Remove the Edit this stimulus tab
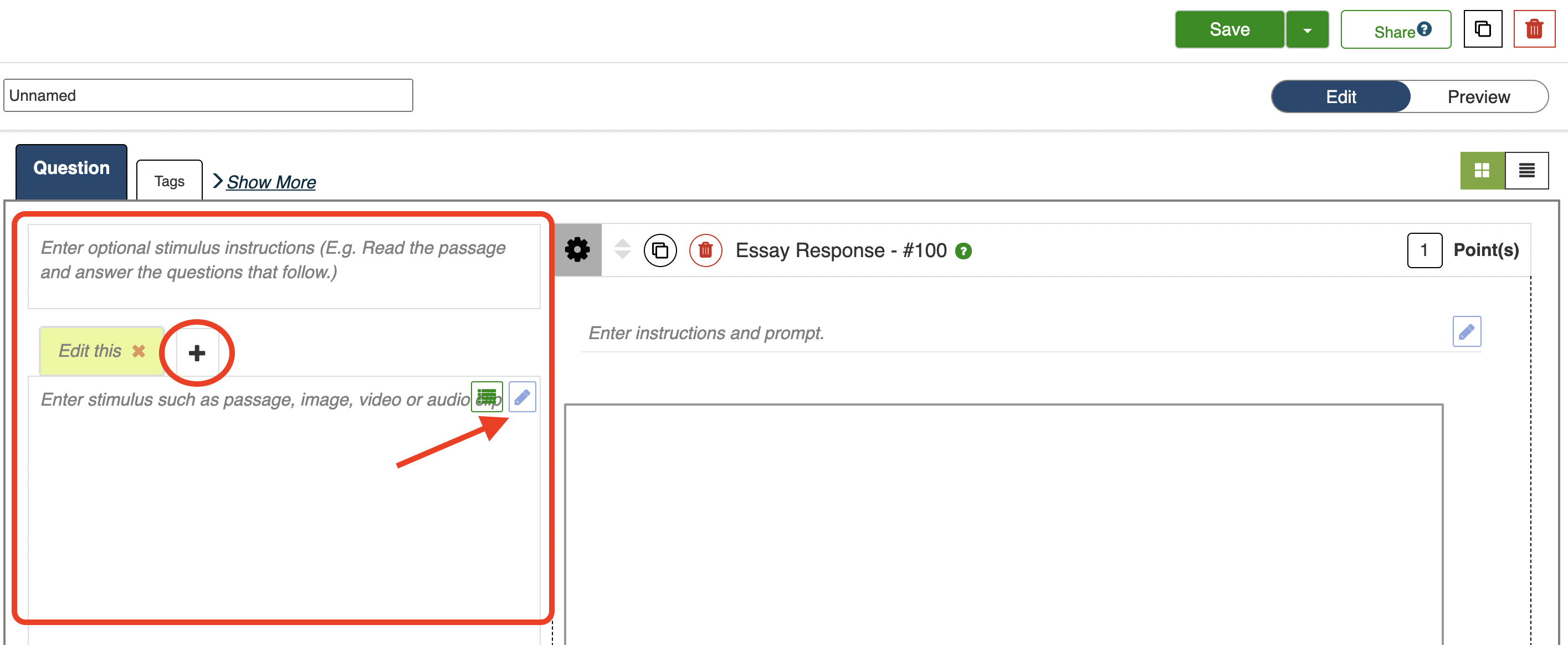This screenshot has height=645, width=1568. coord(139,351)
